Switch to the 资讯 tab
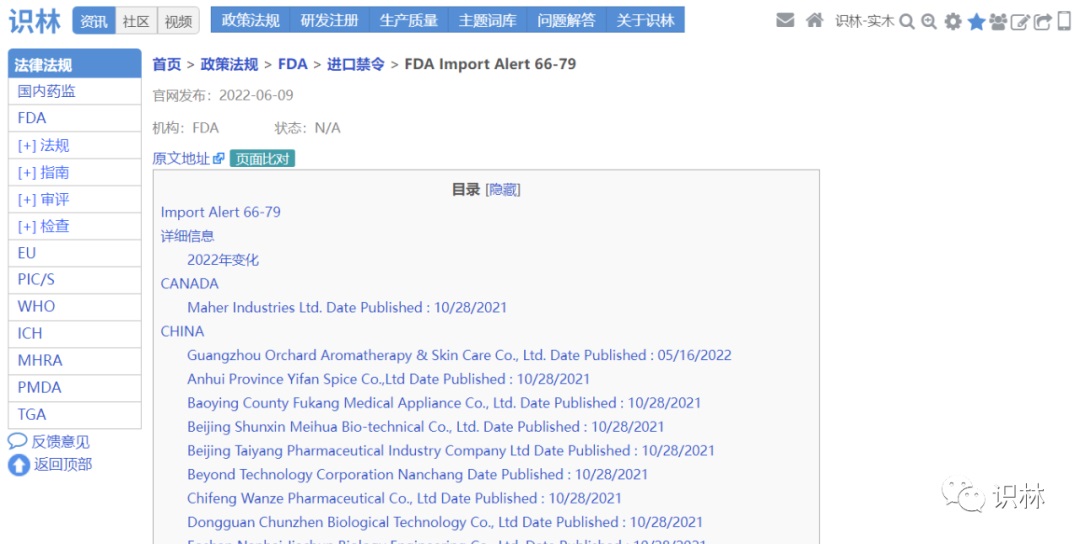Screen dimensions: 1080x544 (94, 21)
